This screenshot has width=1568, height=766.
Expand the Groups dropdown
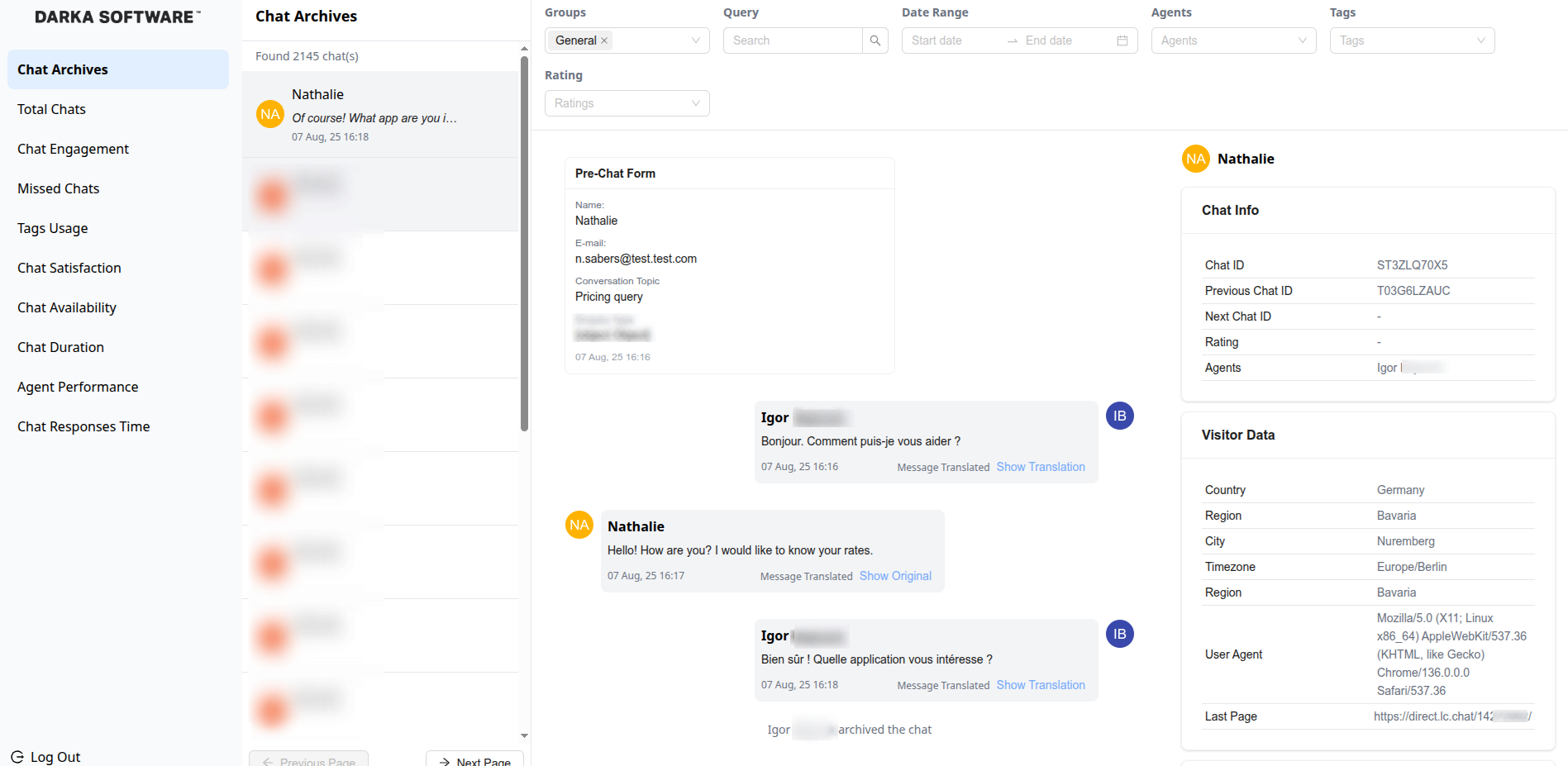[x=695, y=40]
